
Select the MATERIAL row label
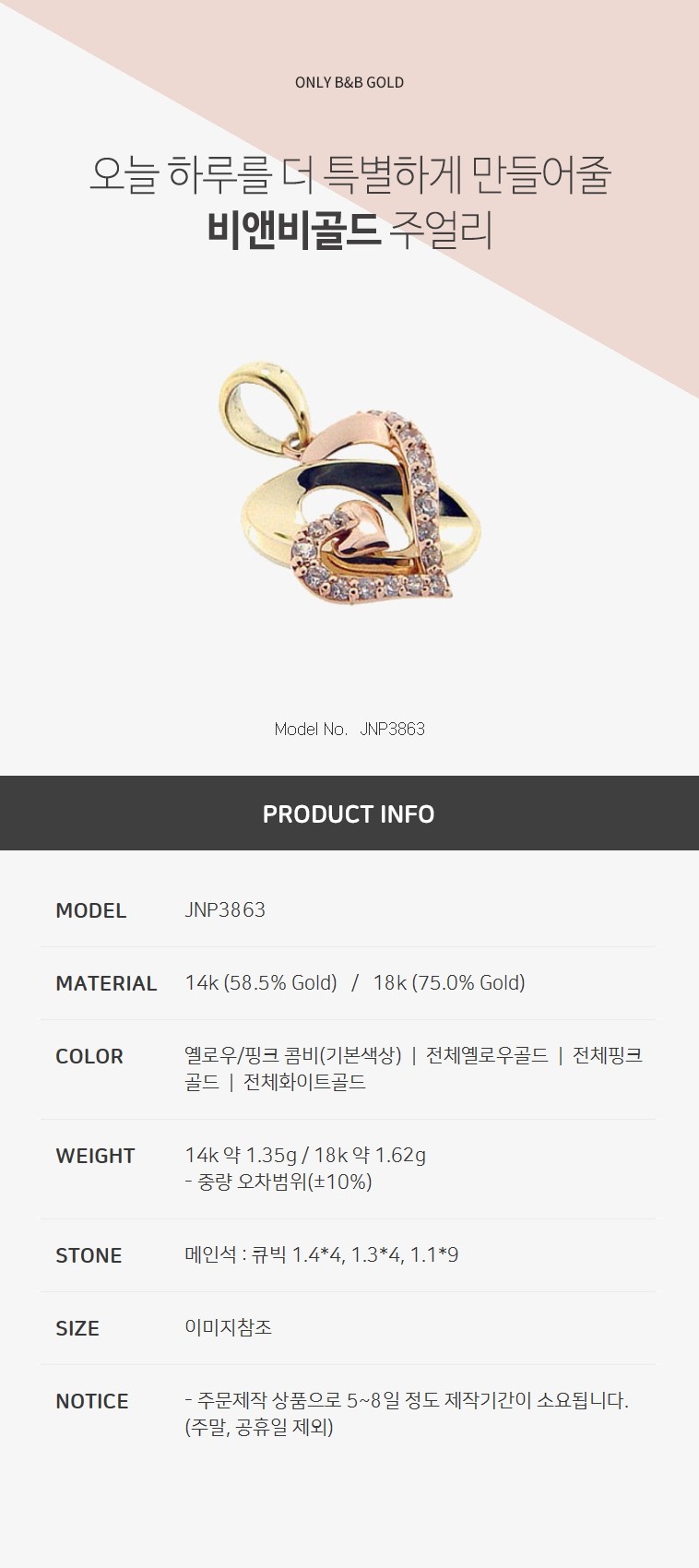click(106, 983)
